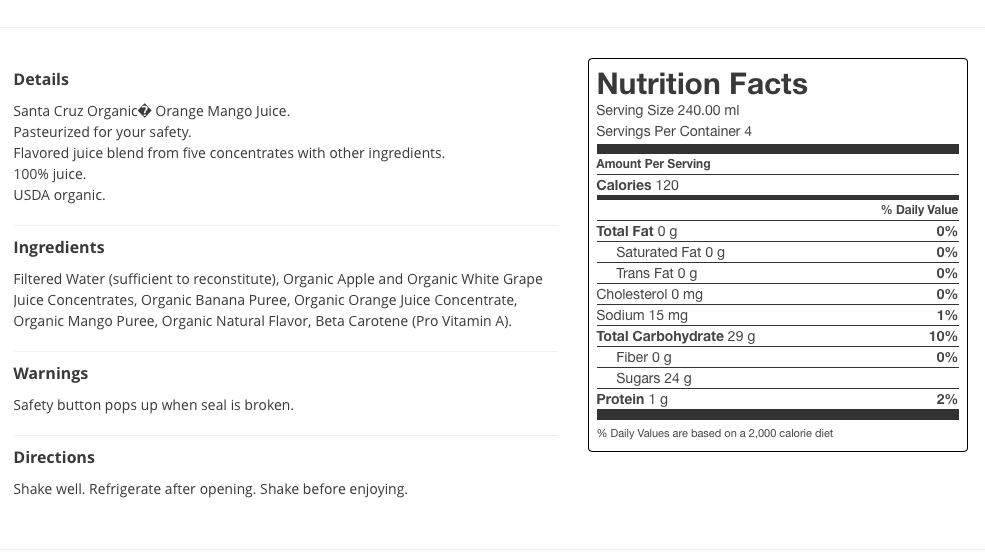Image resolution: width=985 pixels, height=556 pixels.
Task: Click the Trans Fat 0 g row
Action: tap(777, 273)
